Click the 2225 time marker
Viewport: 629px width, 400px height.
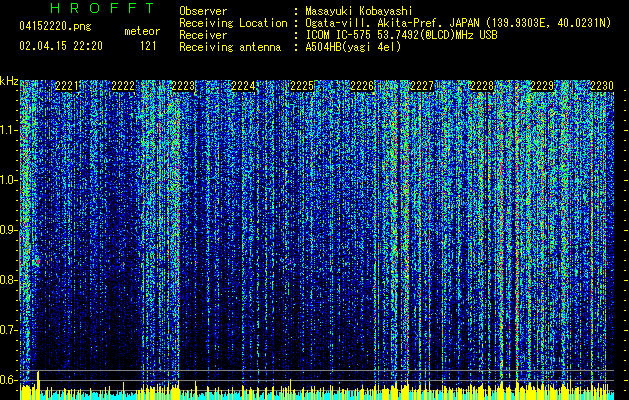[302, 86]
